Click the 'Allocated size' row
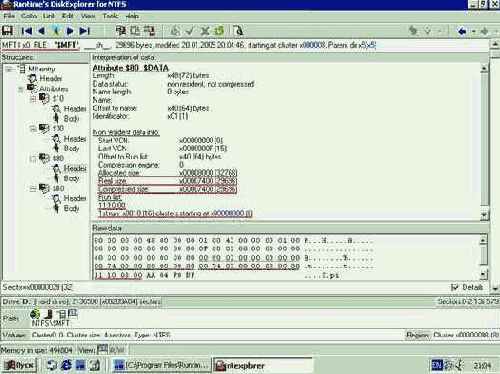 (x=168, y=173)
